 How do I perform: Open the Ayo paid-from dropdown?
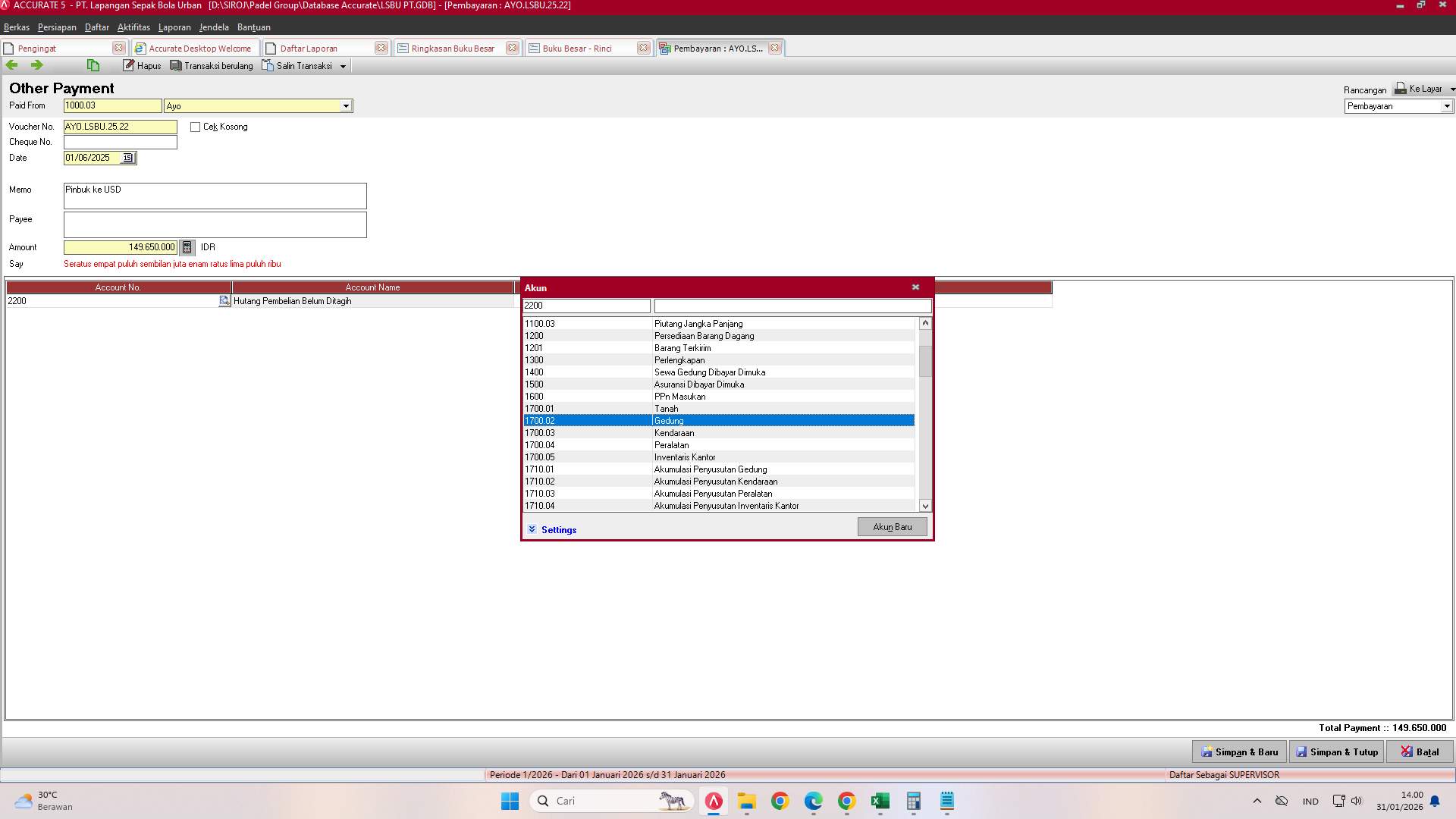click(x=347, y=105)
